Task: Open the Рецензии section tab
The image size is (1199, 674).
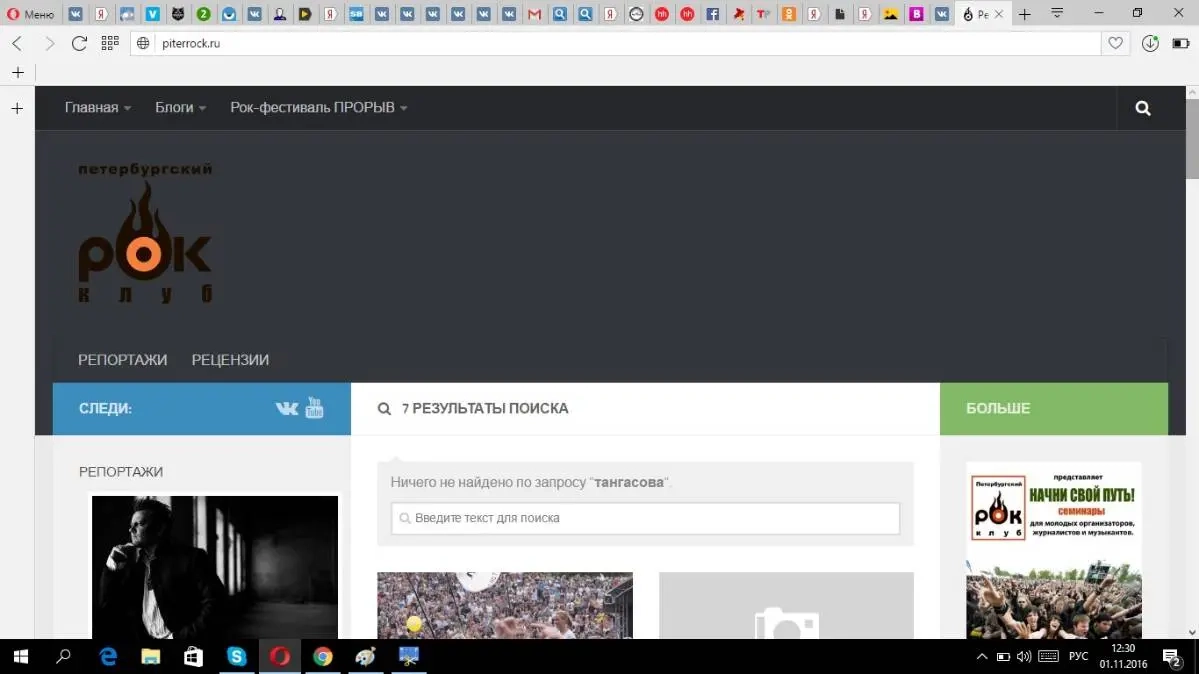Action: (x=230, y=360)
